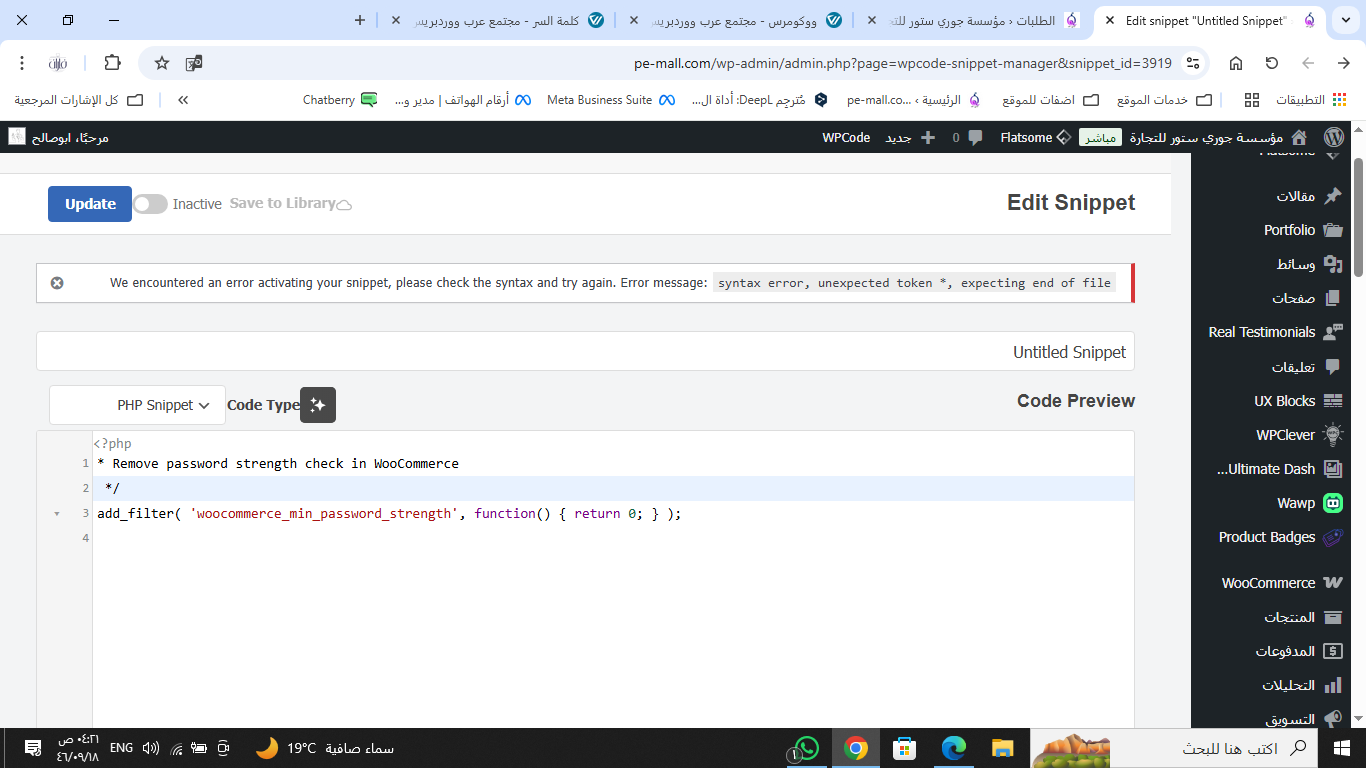Click the Untitled Snippet title field
The image size is (1366, 768).
coord(585,352)
